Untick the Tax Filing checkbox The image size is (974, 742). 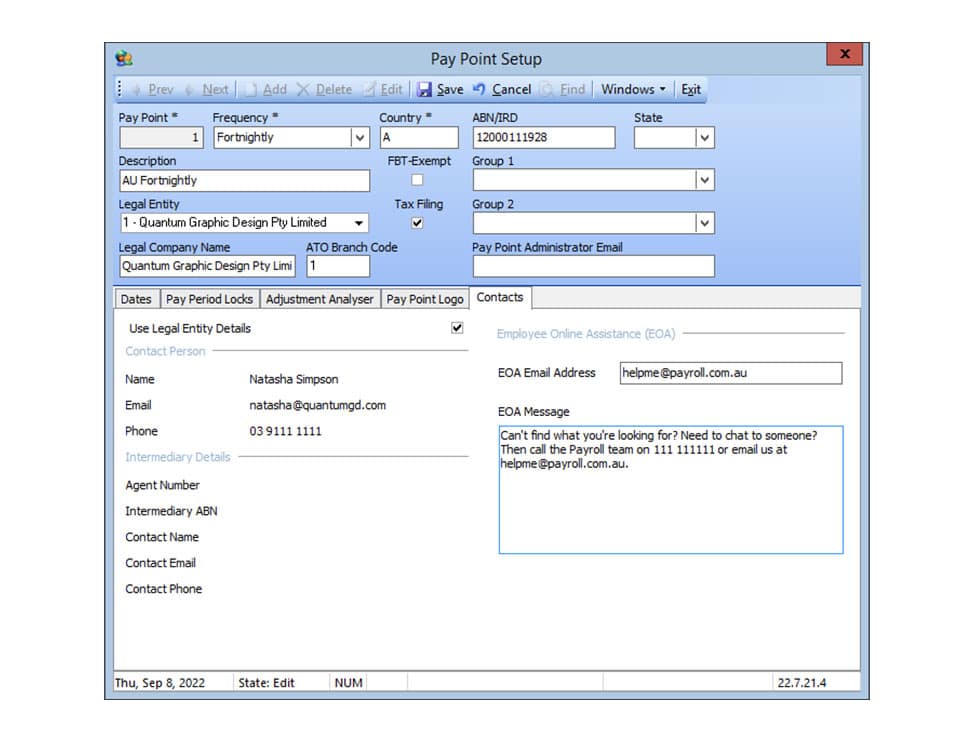[x=417, y=223]
